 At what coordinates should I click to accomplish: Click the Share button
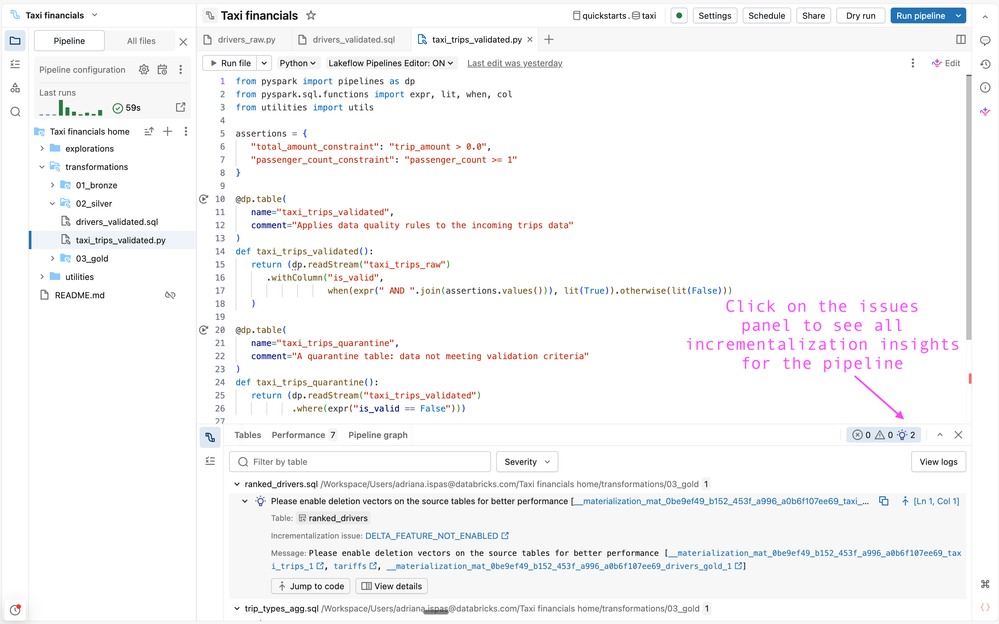(x=814, y=15)
